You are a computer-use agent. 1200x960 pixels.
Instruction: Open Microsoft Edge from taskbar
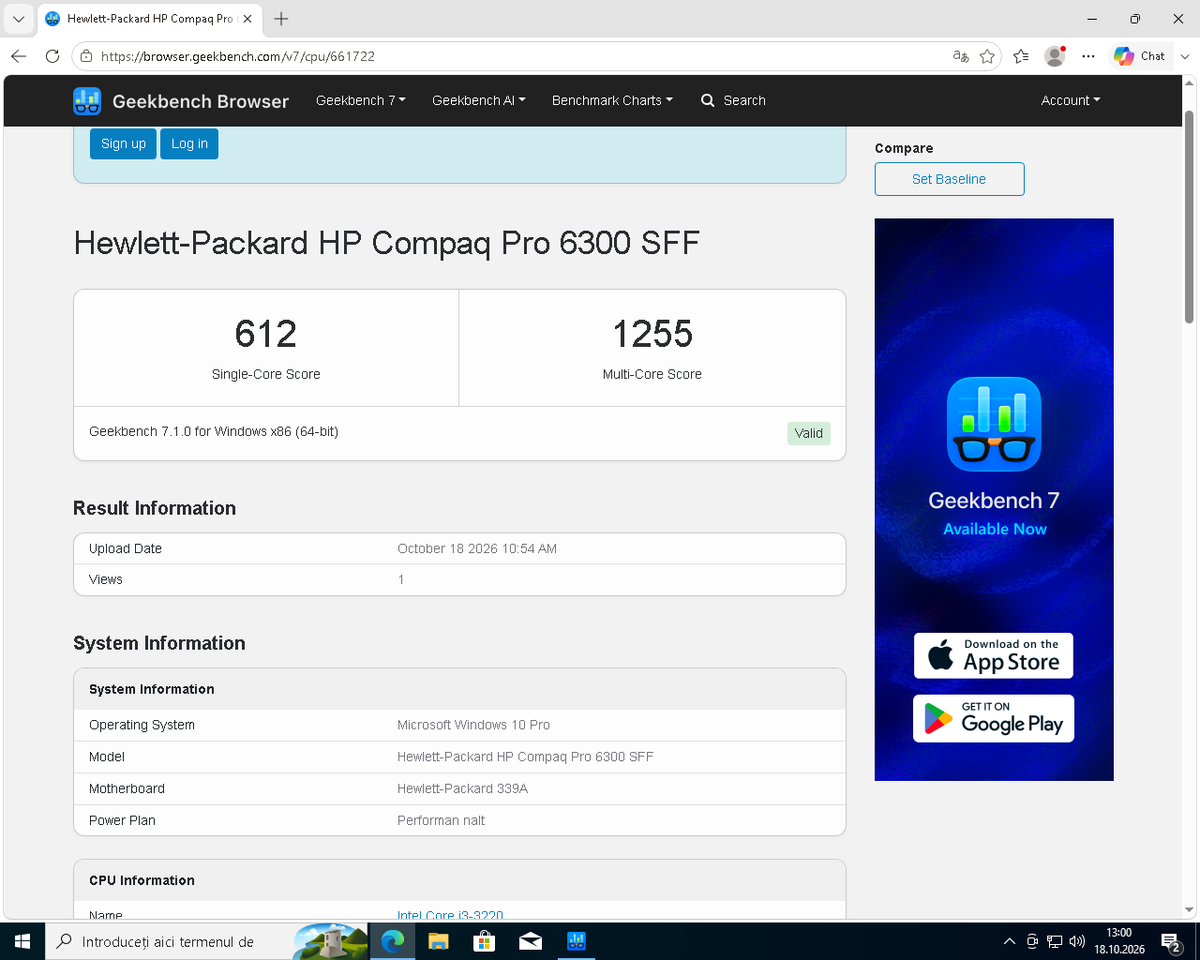click(393, 941)
